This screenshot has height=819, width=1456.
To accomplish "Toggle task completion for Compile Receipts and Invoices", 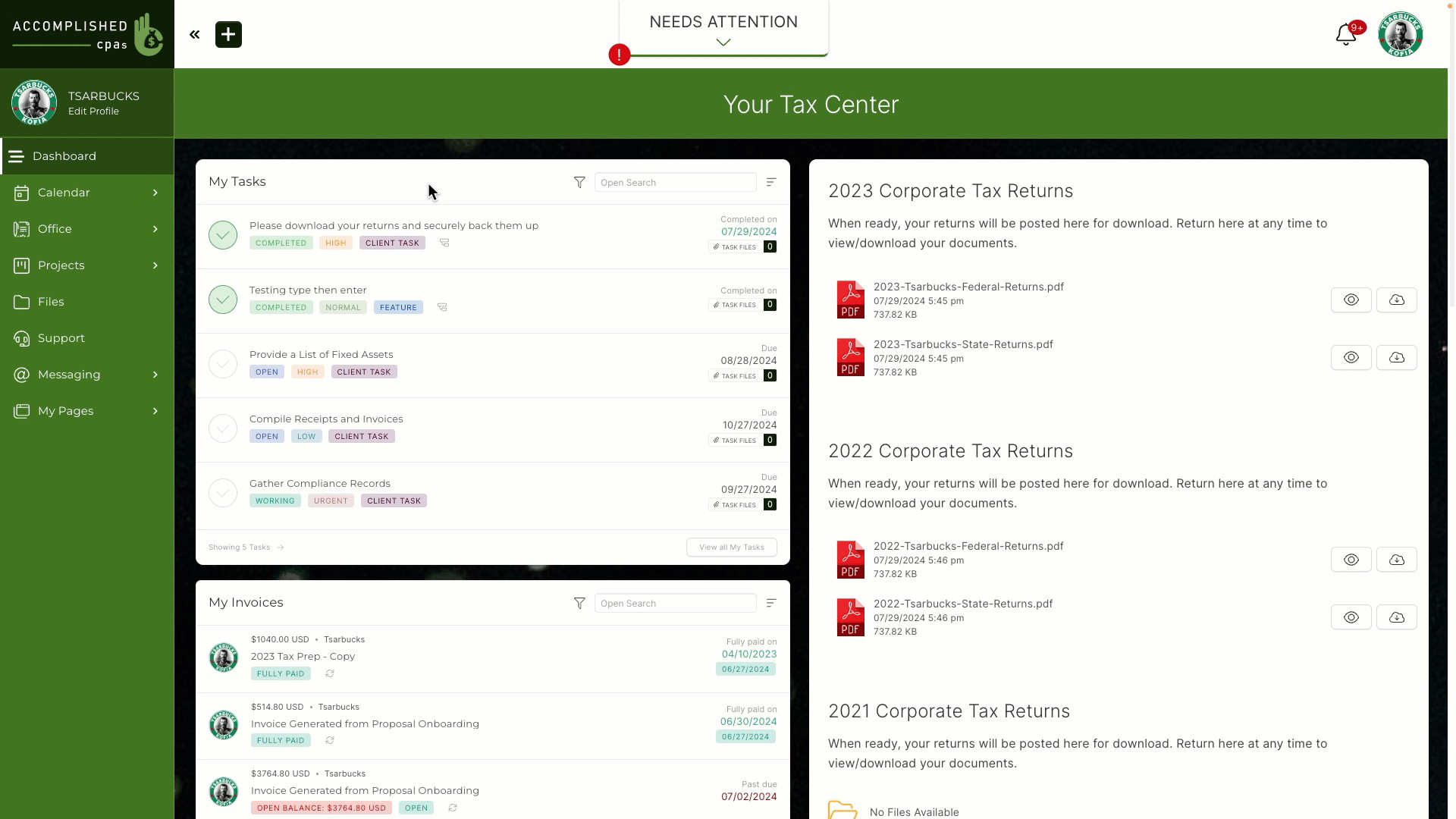I will pos(223,428).
